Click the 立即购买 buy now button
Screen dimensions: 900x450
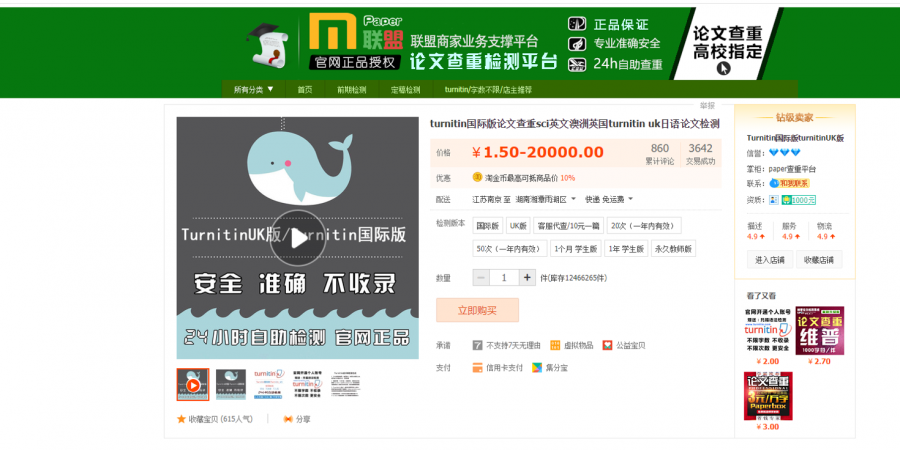pyautogui.click(x=477, y=310)
